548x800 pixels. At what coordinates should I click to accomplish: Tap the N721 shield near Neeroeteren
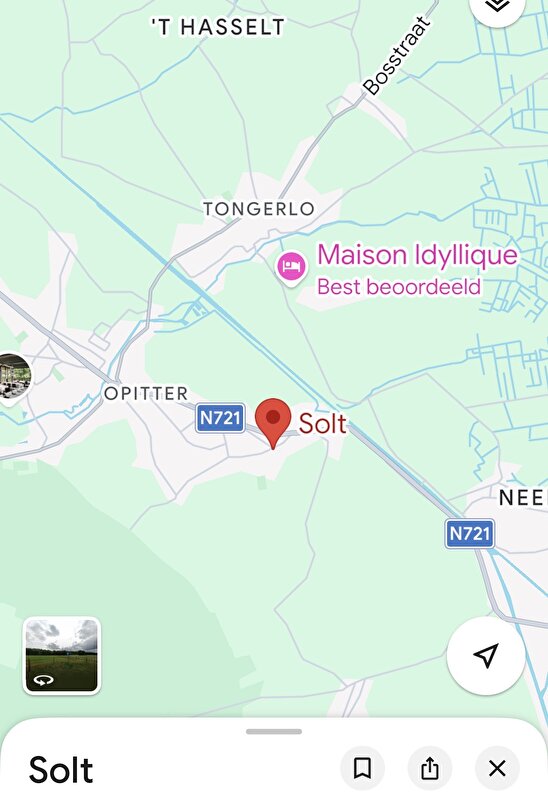[x=469, y=534]
